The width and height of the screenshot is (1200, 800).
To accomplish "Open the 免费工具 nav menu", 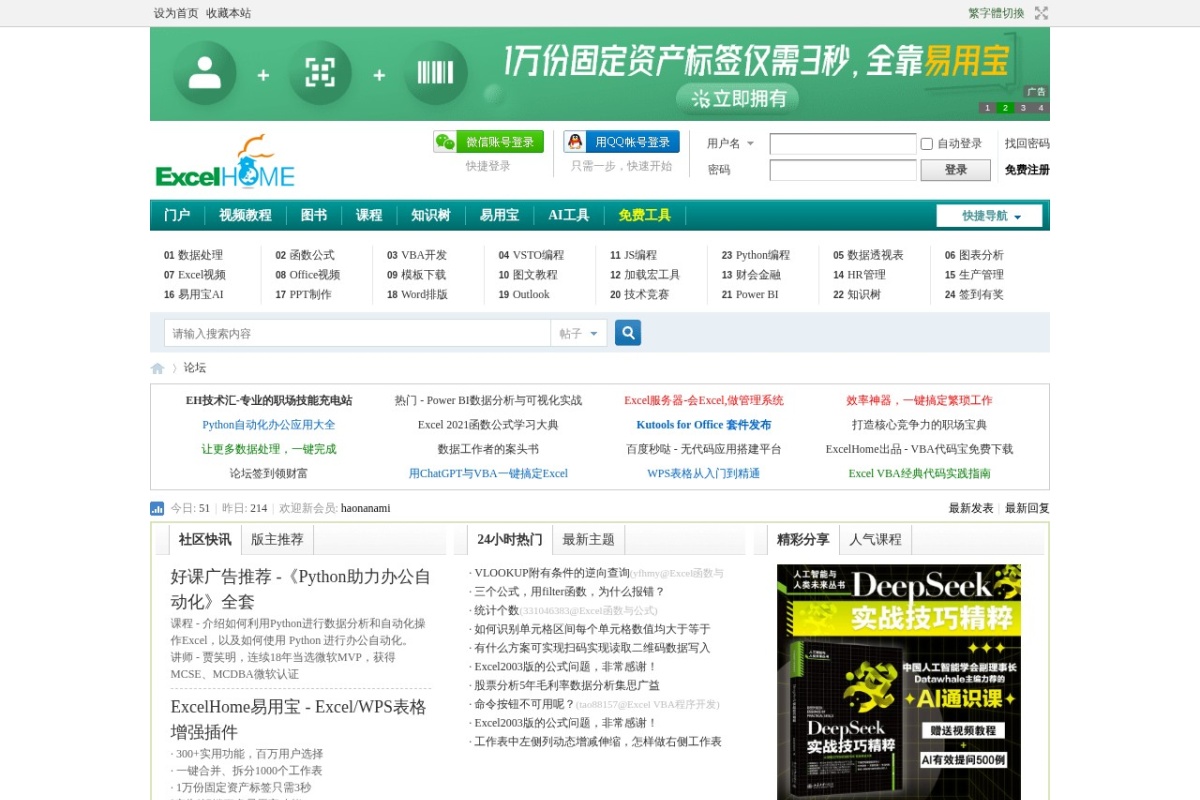I will [x=644, y=215].
